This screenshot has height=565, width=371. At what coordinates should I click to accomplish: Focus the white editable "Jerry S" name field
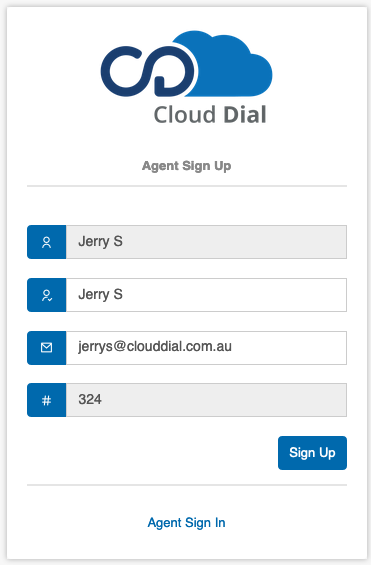tap(206, 295)
